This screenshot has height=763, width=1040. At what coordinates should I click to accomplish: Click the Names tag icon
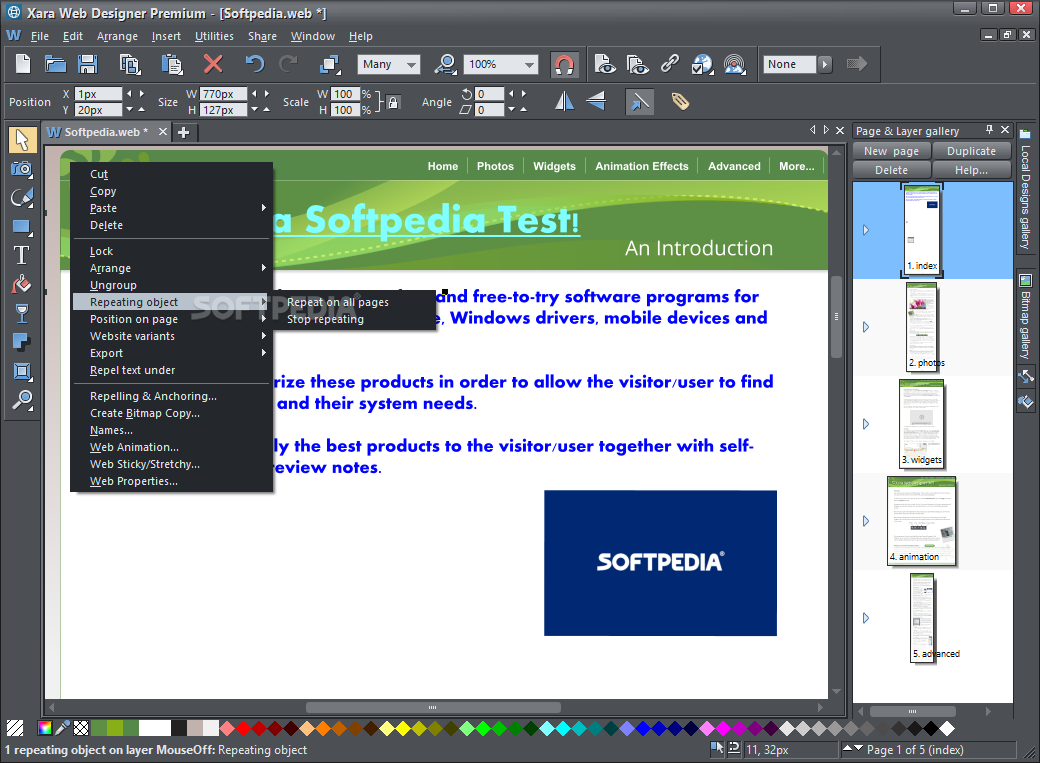(680, 102)
